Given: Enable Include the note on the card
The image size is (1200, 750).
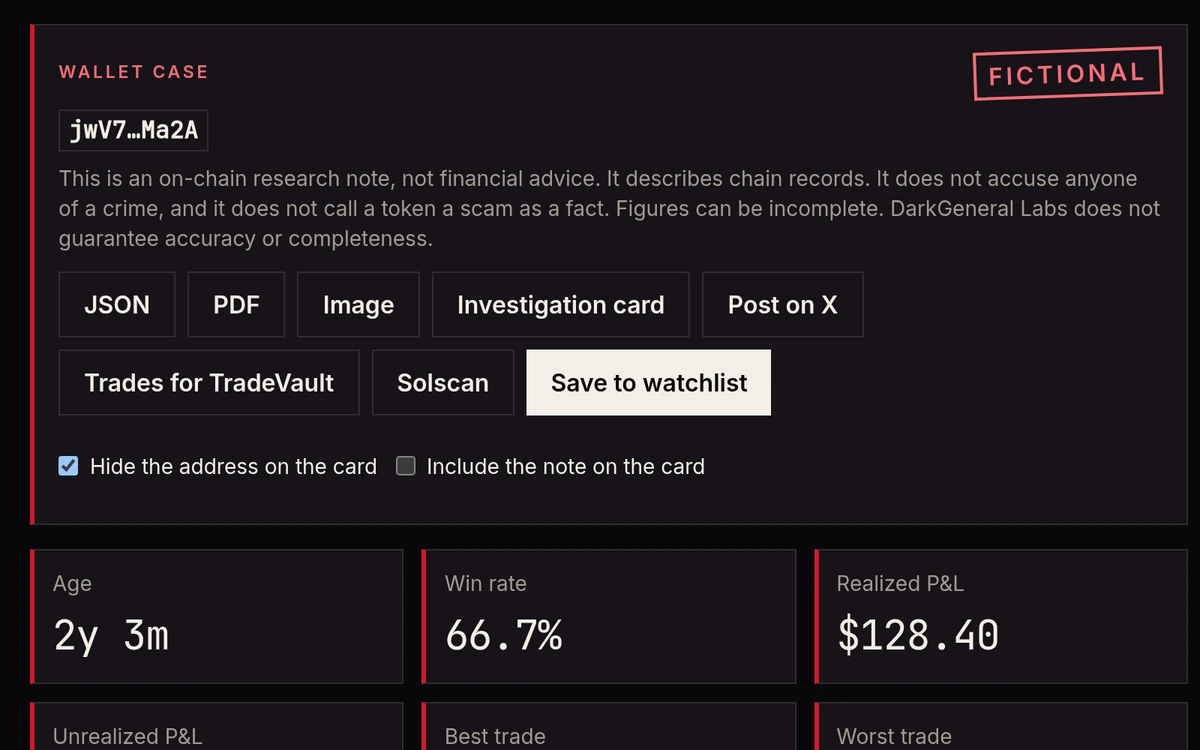Looking at the screenshot, I should (x=406, y=466).
